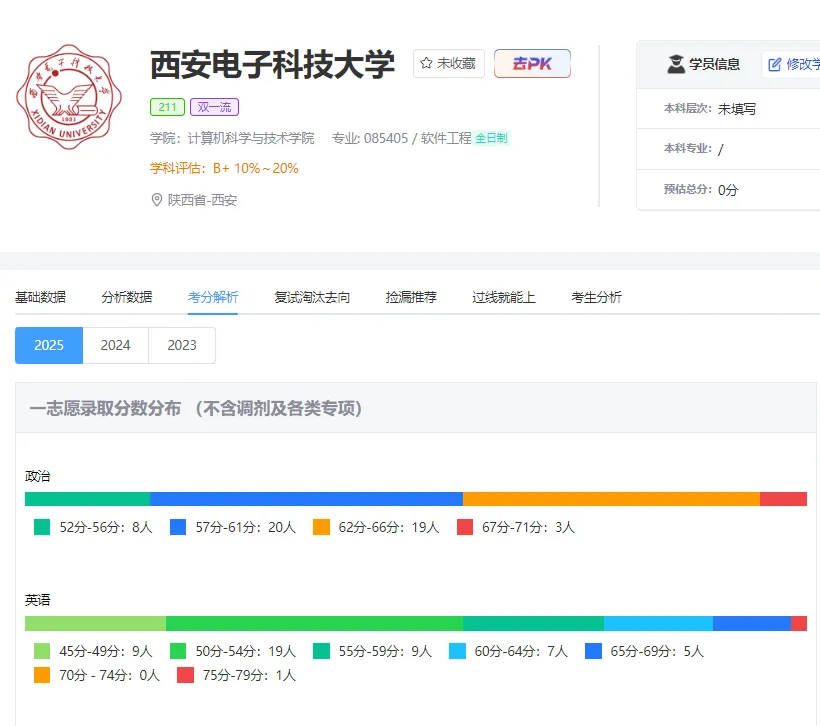This screenshot has width=820, height=726.
Task: Click the cyan 60分-64分 English bar segment
Action: click(x=658, y=623)
